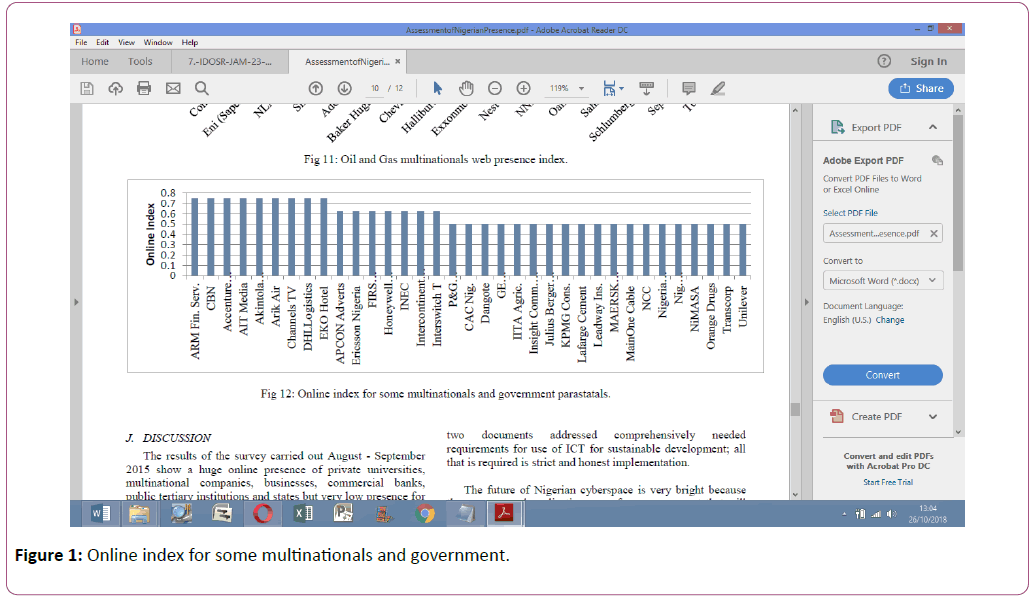Open Microsoft Word format dropdown
This screenshot has height=596, width=1033.
tap(882, 281)
